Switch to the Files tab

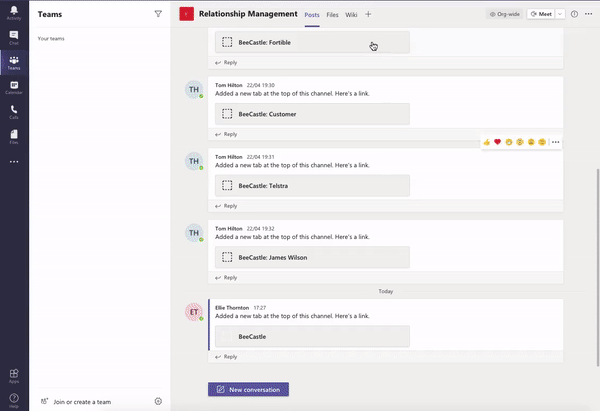[332, 15]
